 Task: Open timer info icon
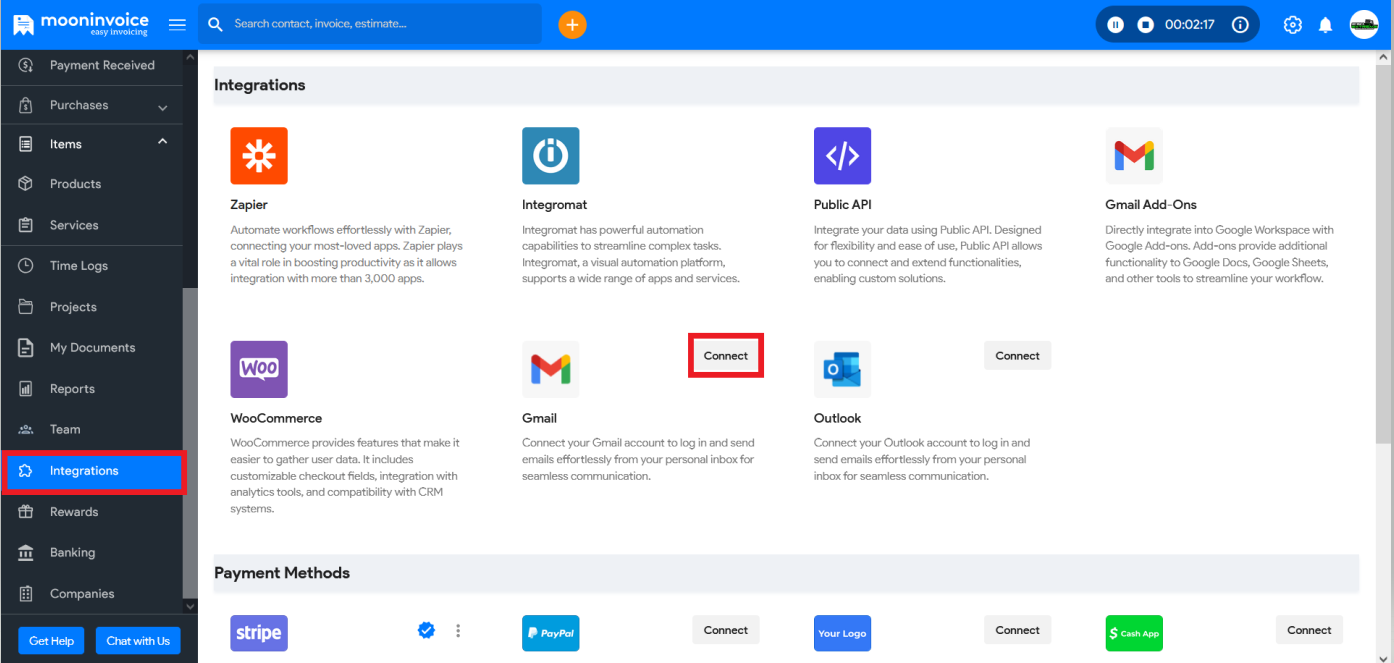[1240, 24]
